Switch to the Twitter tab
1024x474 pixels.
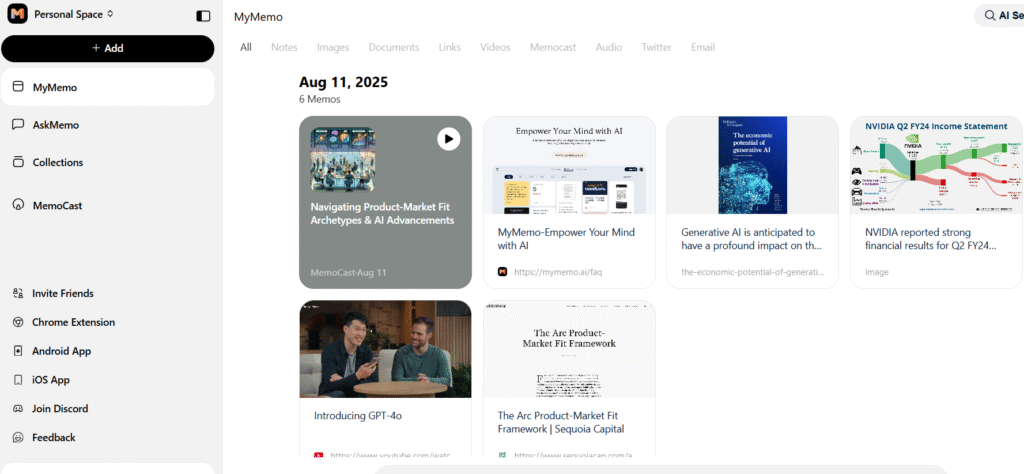(656, 47)
